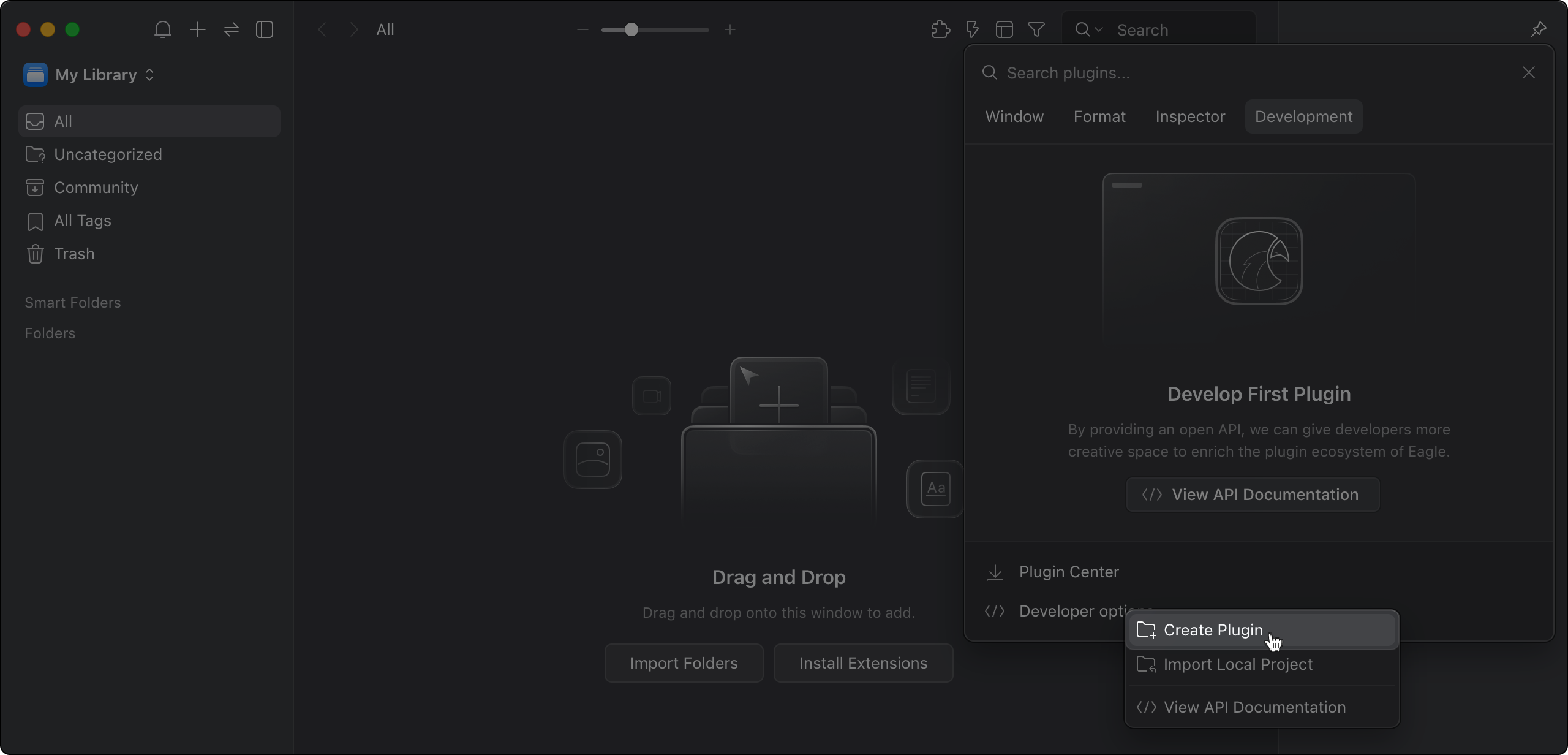Switch to the Inspector plugin tab
The height and width of the screenshot is (755, 1568).
[1189, 116]
